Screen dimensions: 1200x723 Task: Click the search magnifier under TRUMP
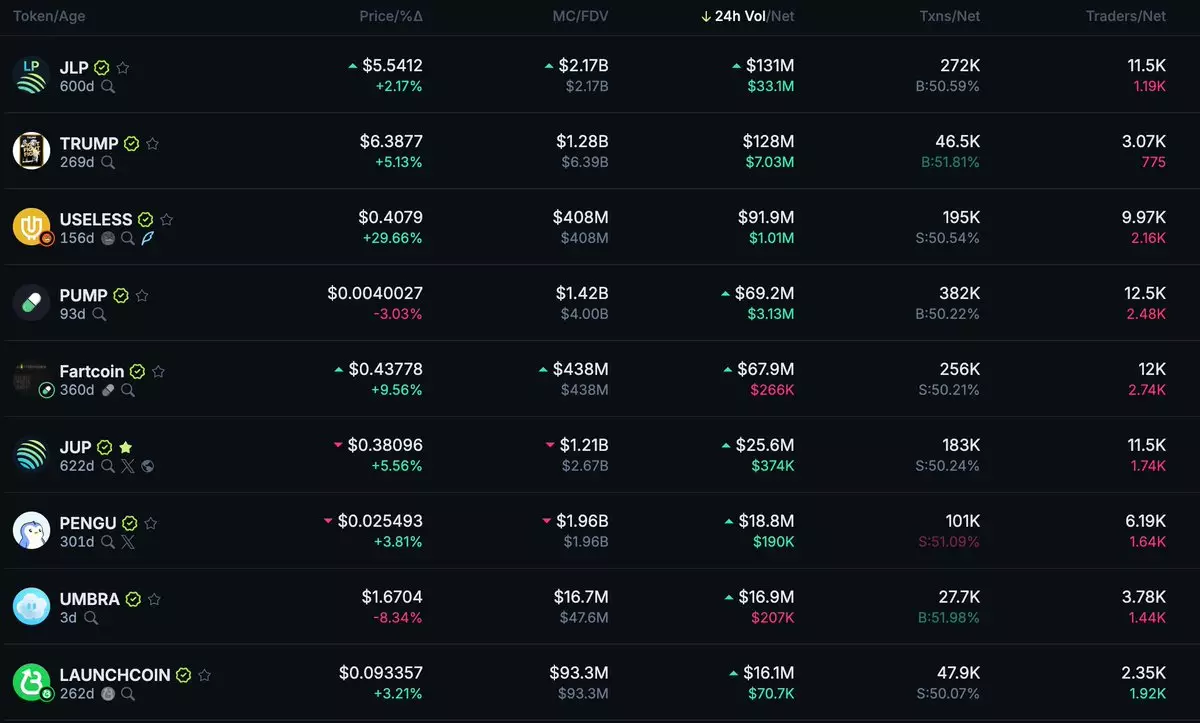tap(108, 162)
